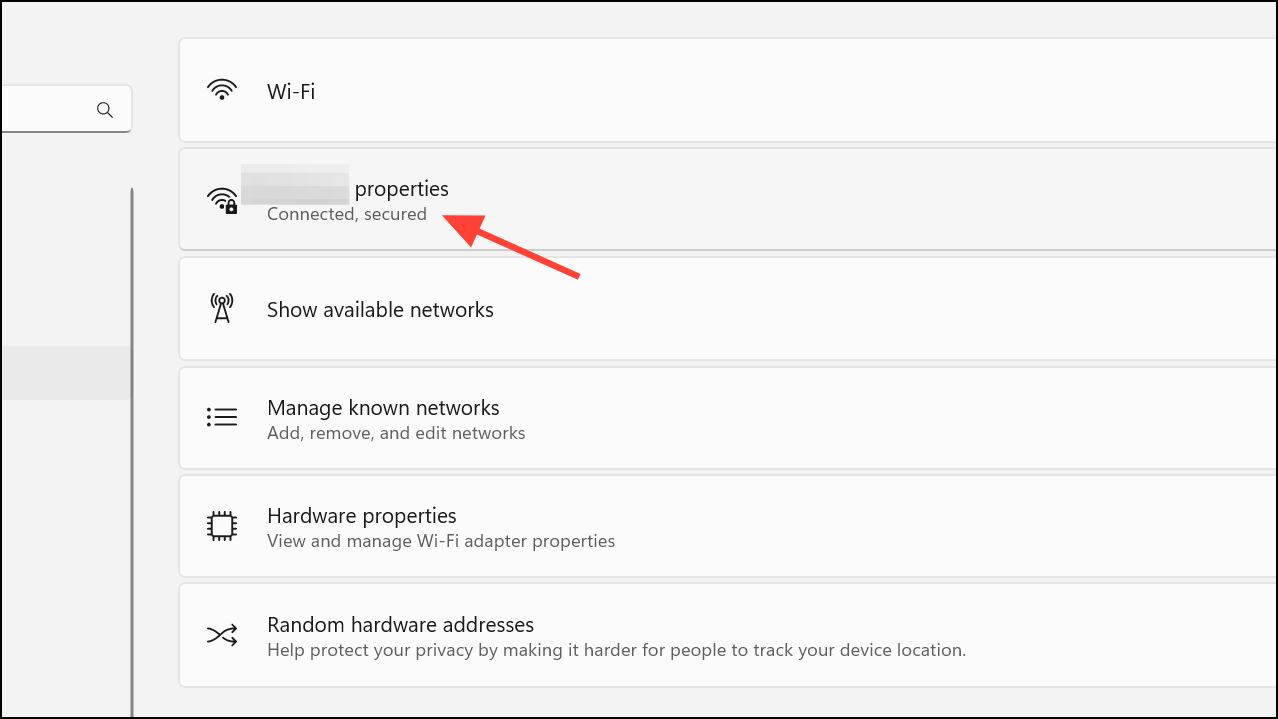Click the privacy description under Random hardware addresses
Viewport: 1278px width, 719px height.
[x=616, y=650]
